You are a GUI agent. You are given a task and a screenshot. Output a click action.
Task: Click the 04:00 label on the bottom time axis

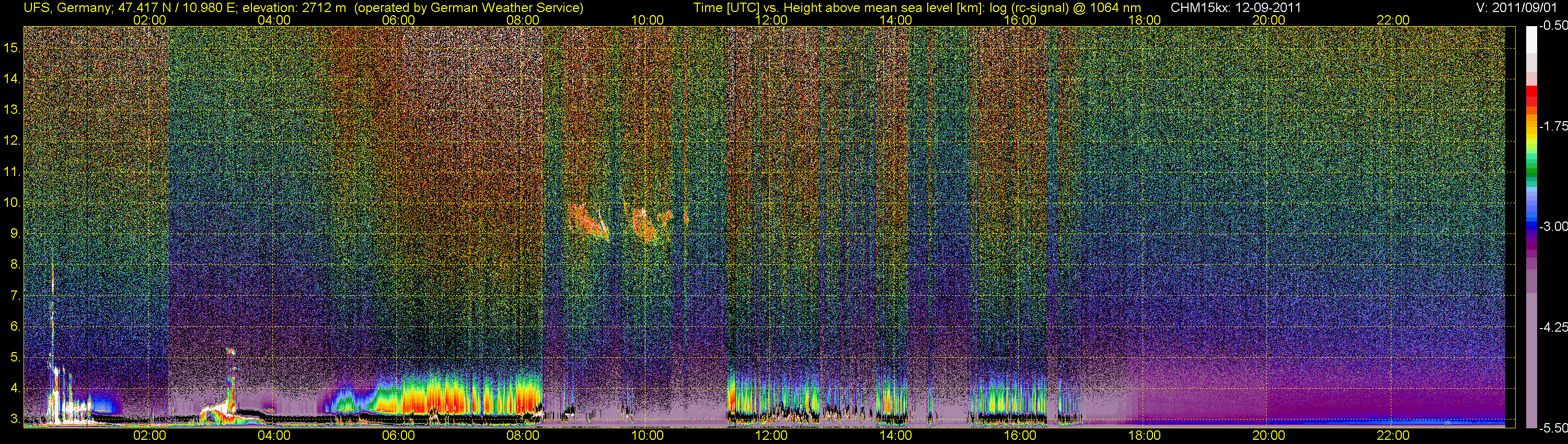(274, 436)
